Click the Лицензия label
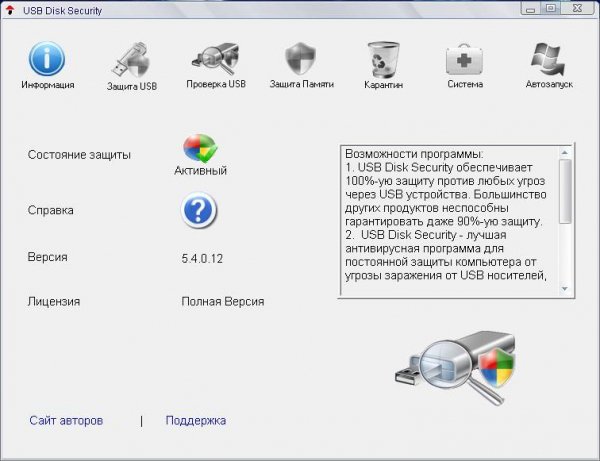 [x=54, y=301]
